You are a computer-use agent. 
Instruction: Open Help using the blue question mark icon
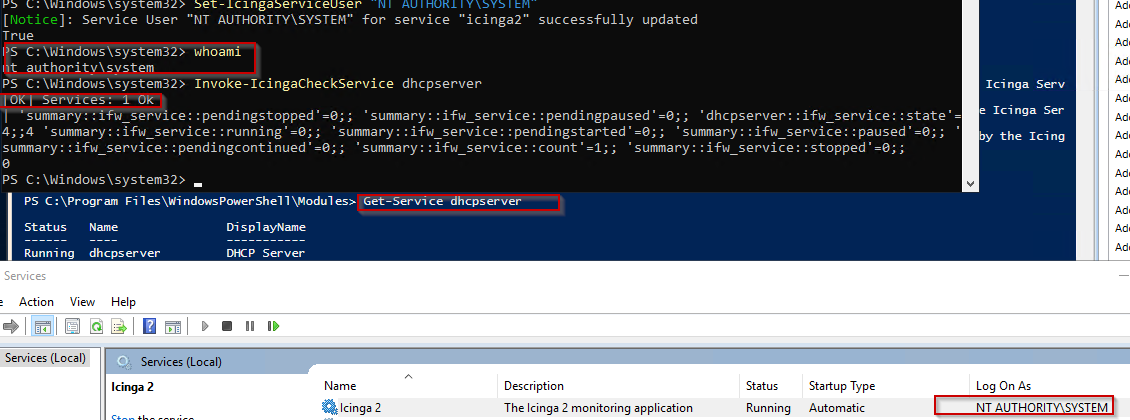point(149,326)
